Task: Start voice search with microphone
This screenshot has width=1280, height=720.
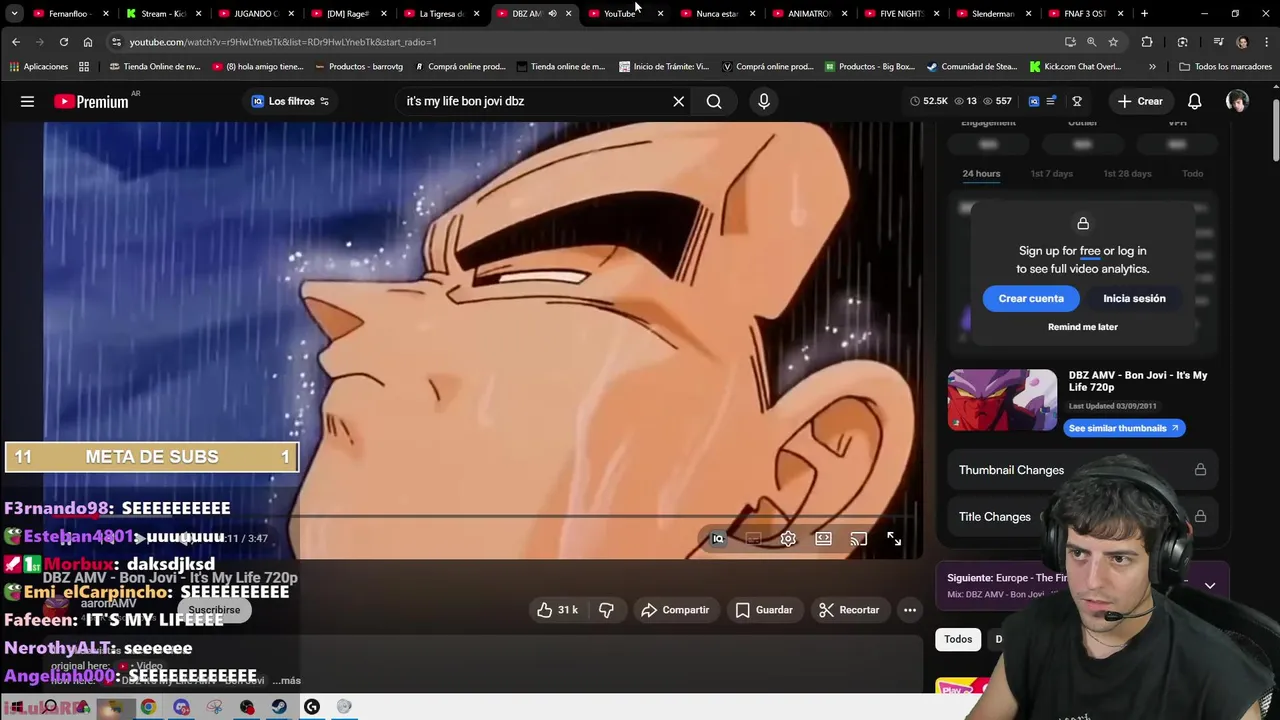Action: pos(764,101)
